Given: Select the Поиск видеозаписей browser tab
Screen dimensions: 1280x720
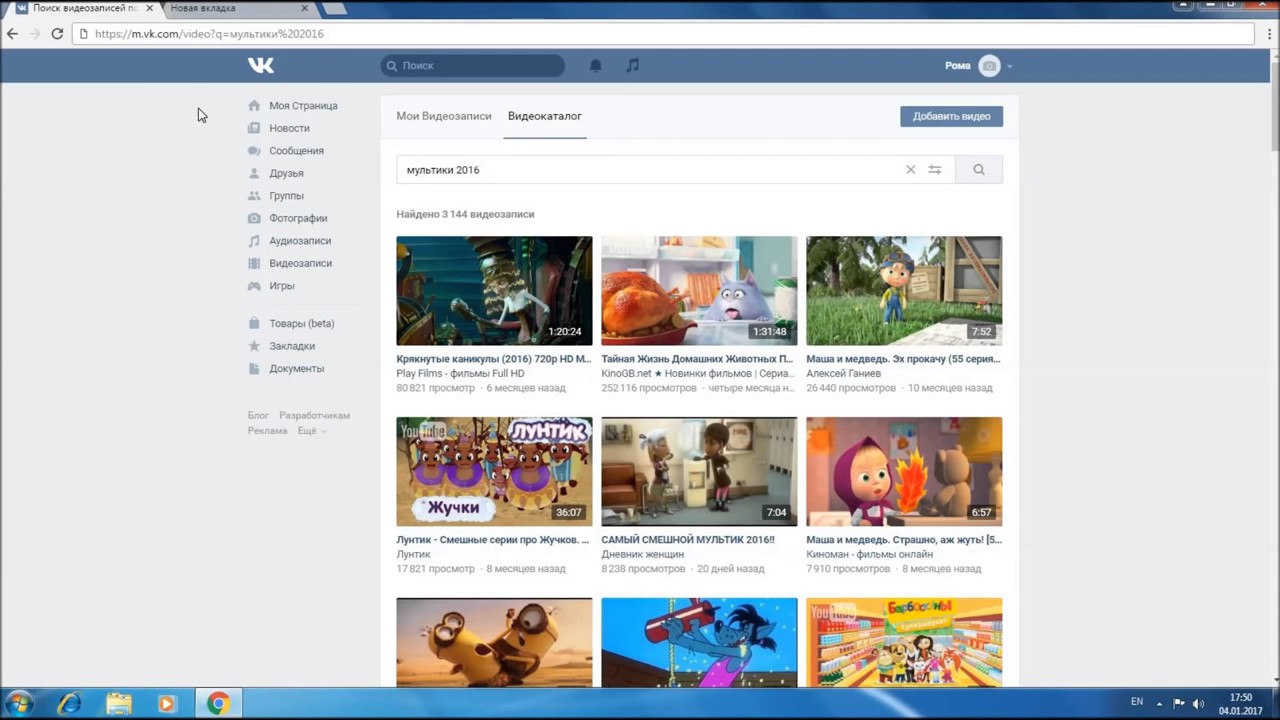Looking at the screenshot, I should click(85, 8).
